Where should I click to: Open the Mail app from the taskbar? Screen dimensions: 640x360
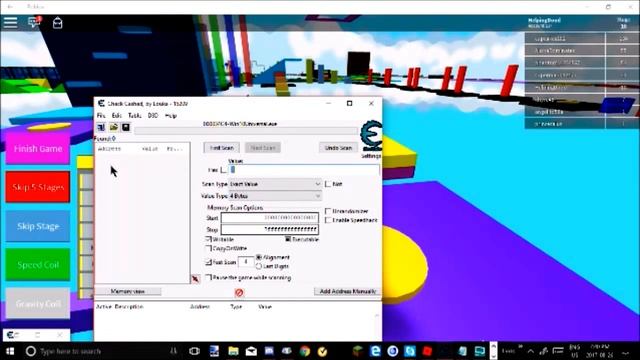[251, 351]
